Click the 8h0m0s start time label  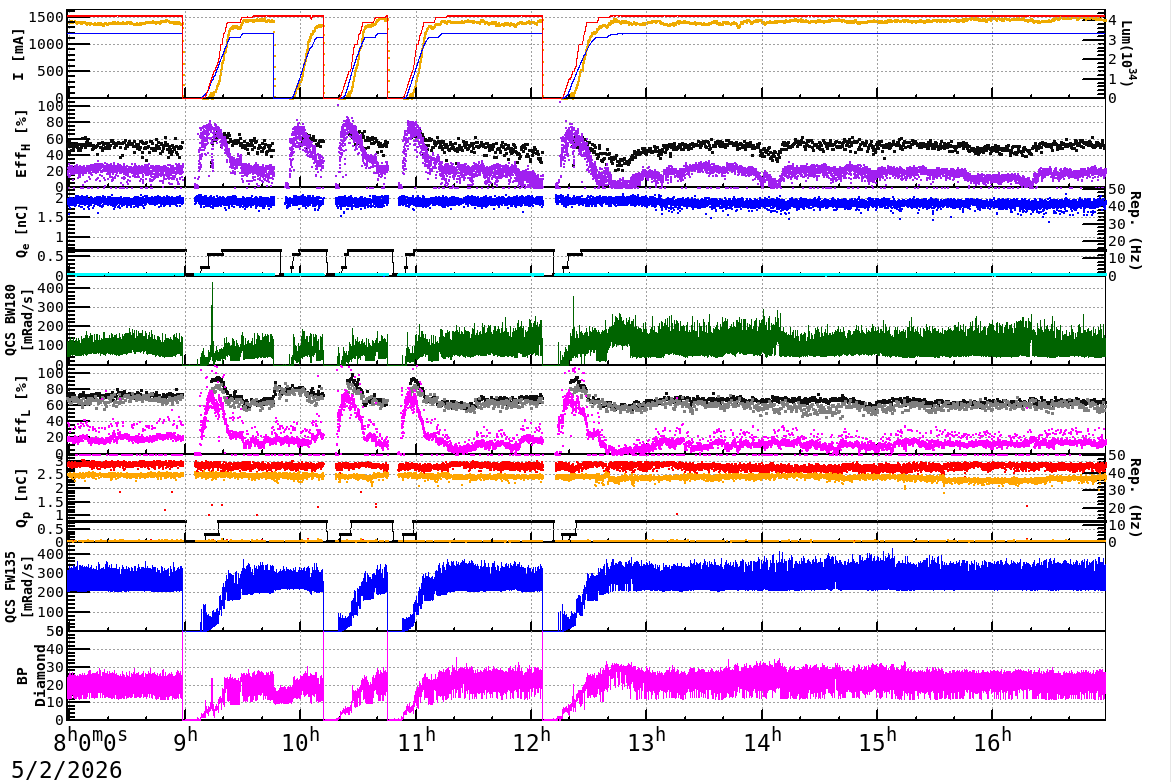point(90,740)
